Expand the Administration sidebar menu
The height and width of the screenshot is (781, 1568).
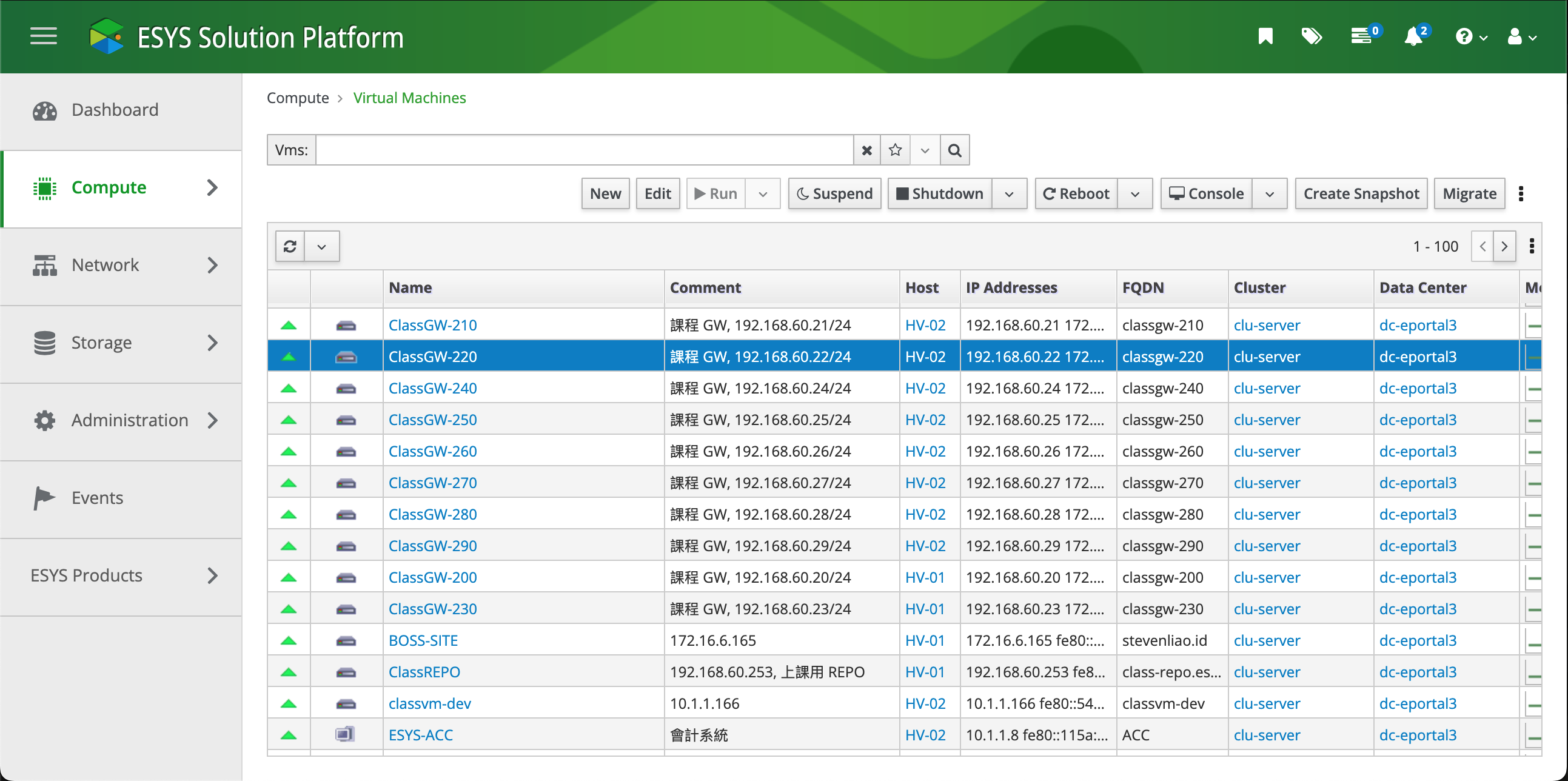121,421
